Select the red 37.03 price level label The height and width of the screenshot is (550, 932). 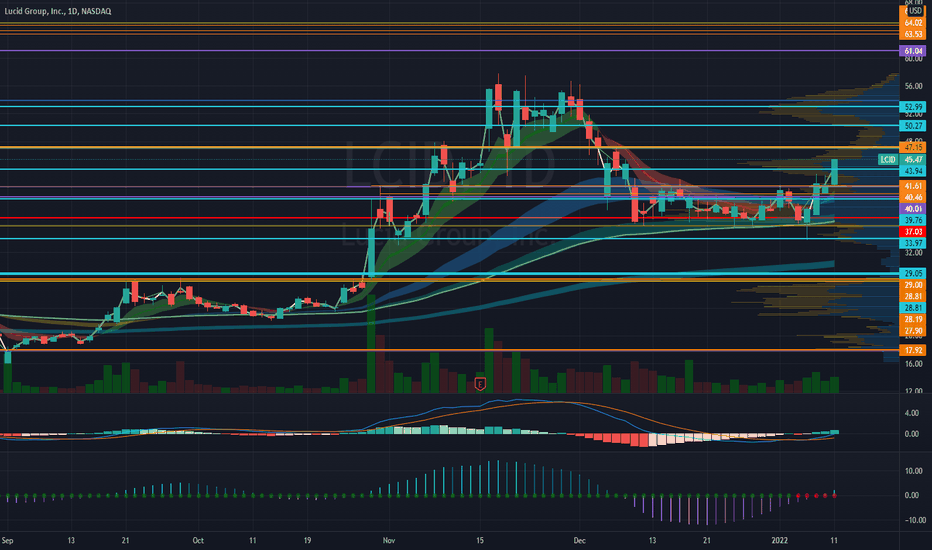[x=913, y=232]
